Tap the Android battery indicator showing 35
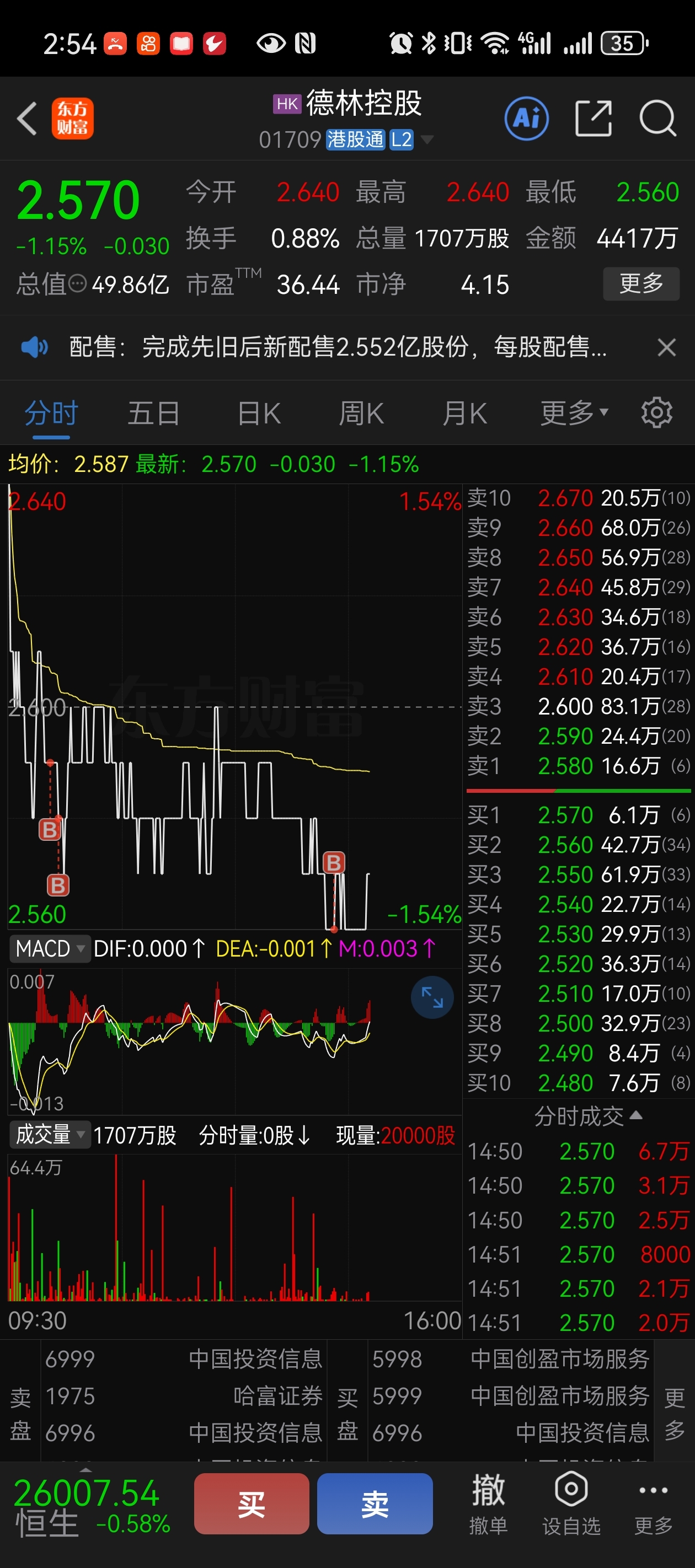This screenshot has width=695, height=1568. tap(624, 43)
